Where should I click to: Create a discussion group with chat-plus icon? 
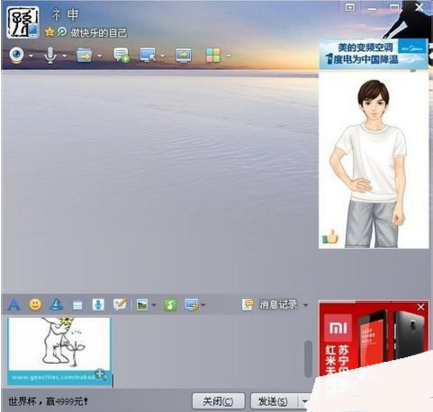point(121,55)
